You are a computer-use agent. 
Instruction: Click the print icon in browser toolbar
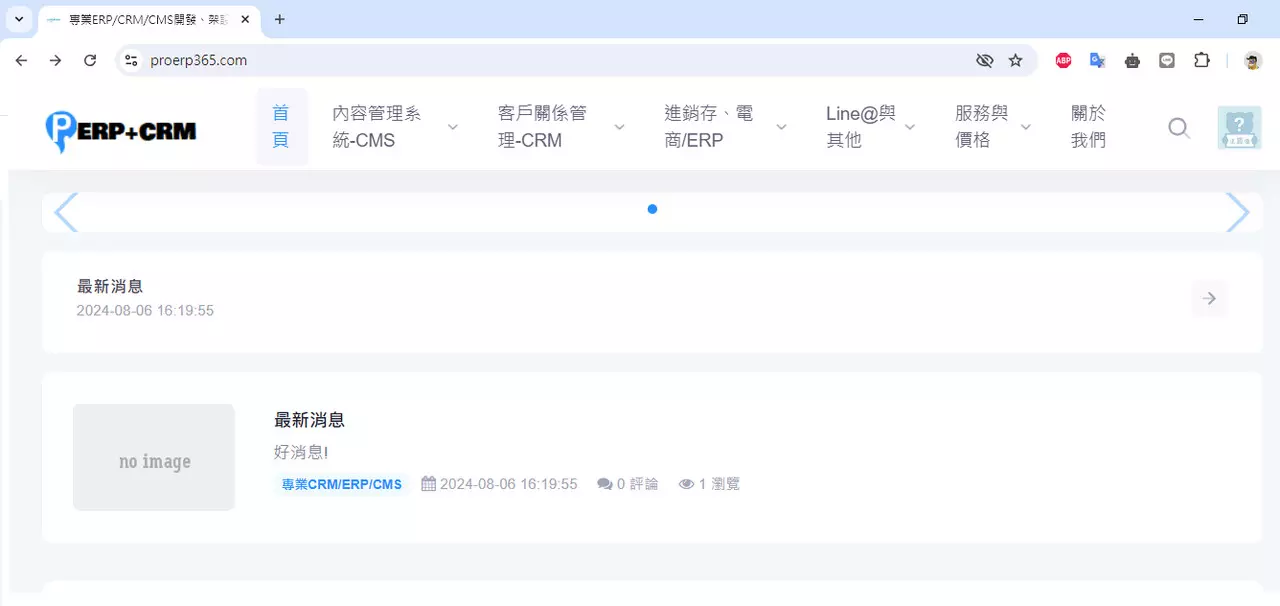click(1132, 60)
